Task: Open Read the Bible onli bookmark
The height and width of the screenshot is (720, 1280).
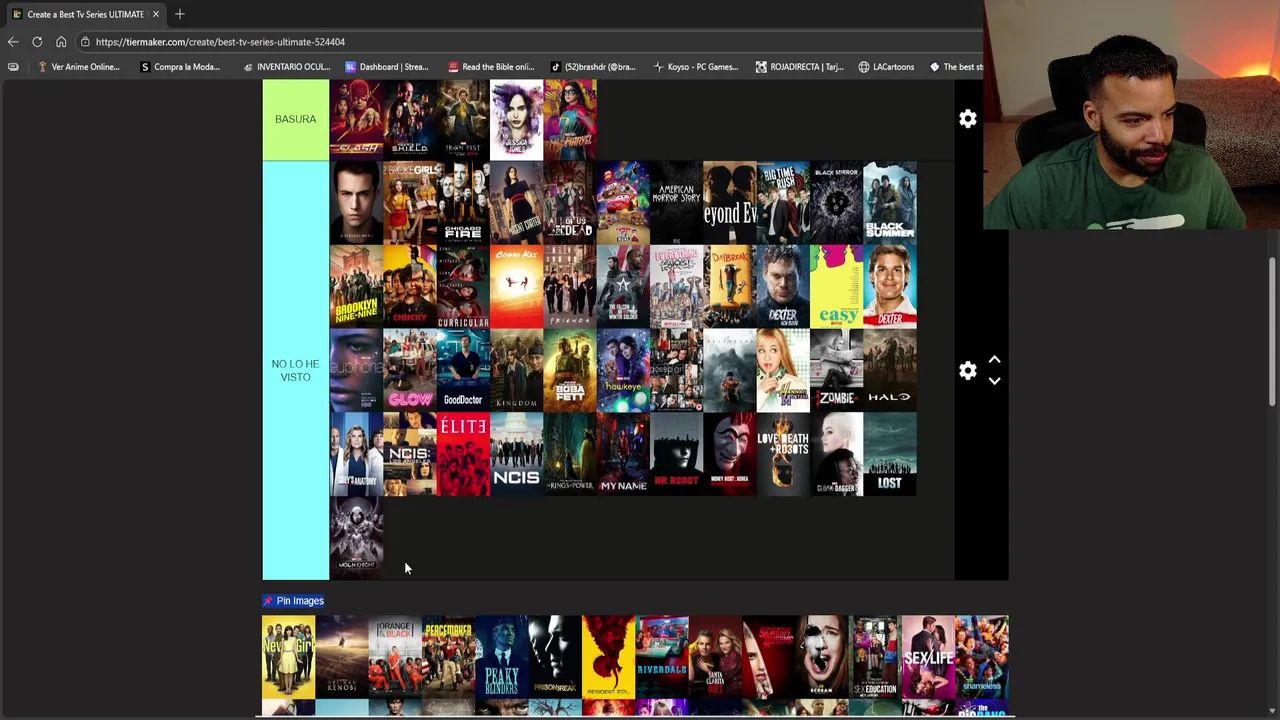Action: (491, 67)
